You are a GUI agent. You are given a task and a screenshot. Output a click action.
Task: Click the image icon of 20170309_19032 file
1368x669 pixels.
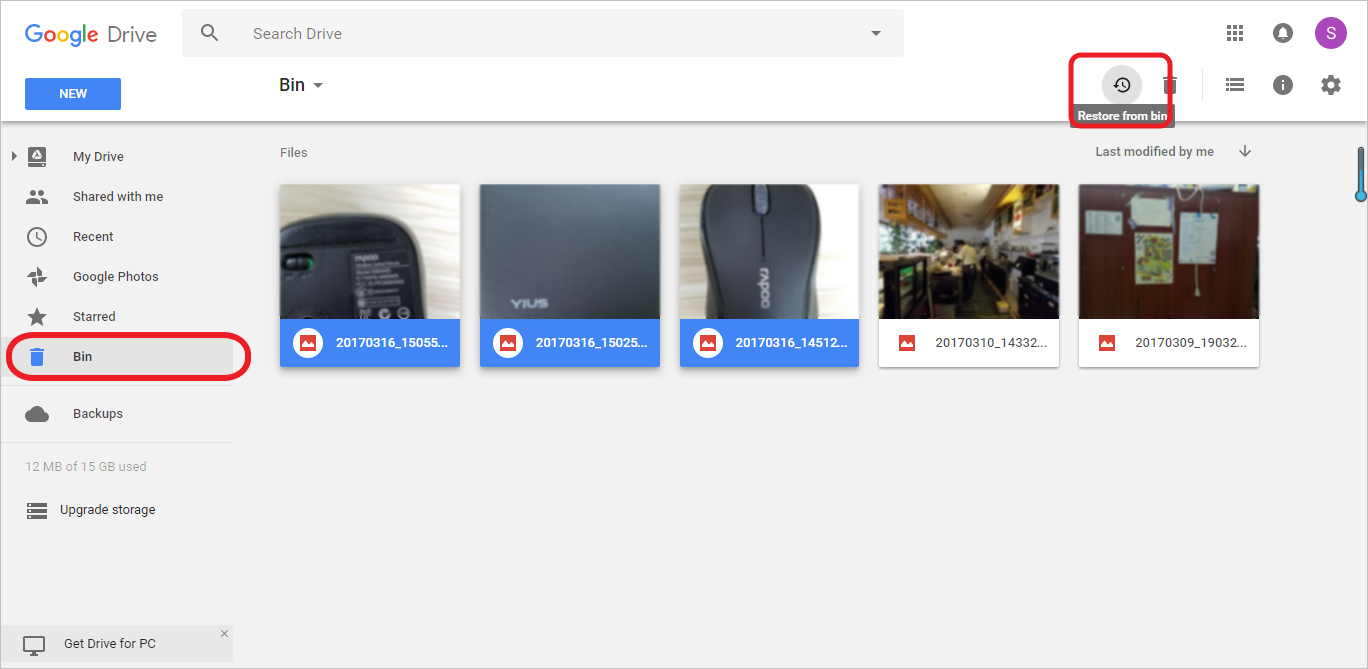[1107, 343]
